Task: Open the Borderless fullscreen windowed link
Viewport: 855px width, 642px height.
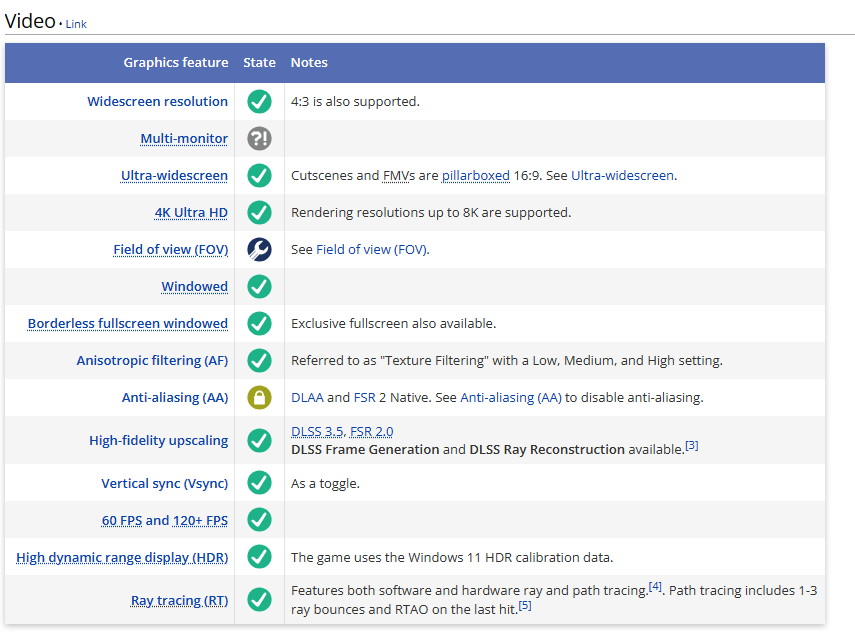Action: [128, 324]
